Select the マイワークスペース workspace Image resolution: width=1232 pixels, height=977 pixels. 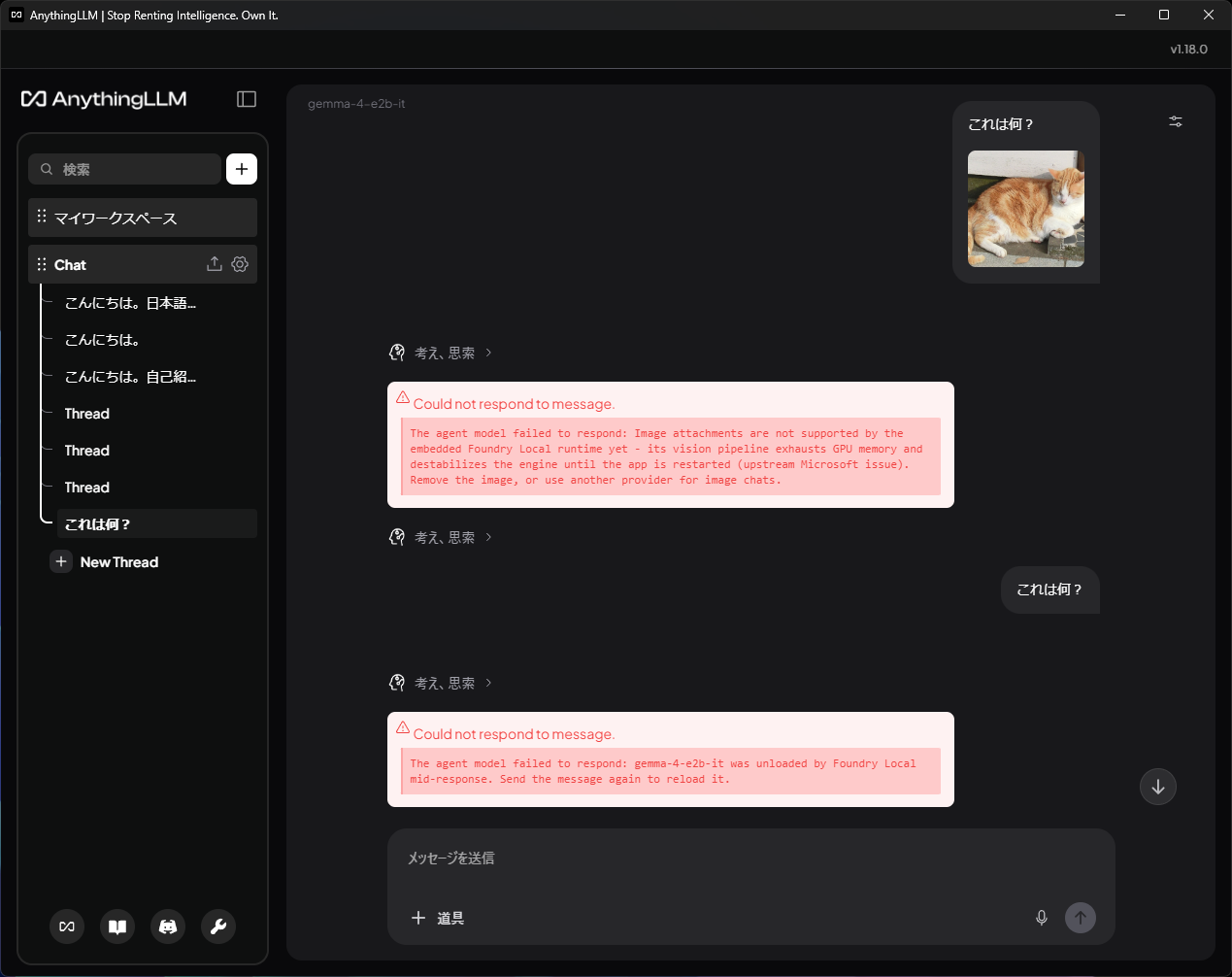pyautogui.click(x=143, y=218)
